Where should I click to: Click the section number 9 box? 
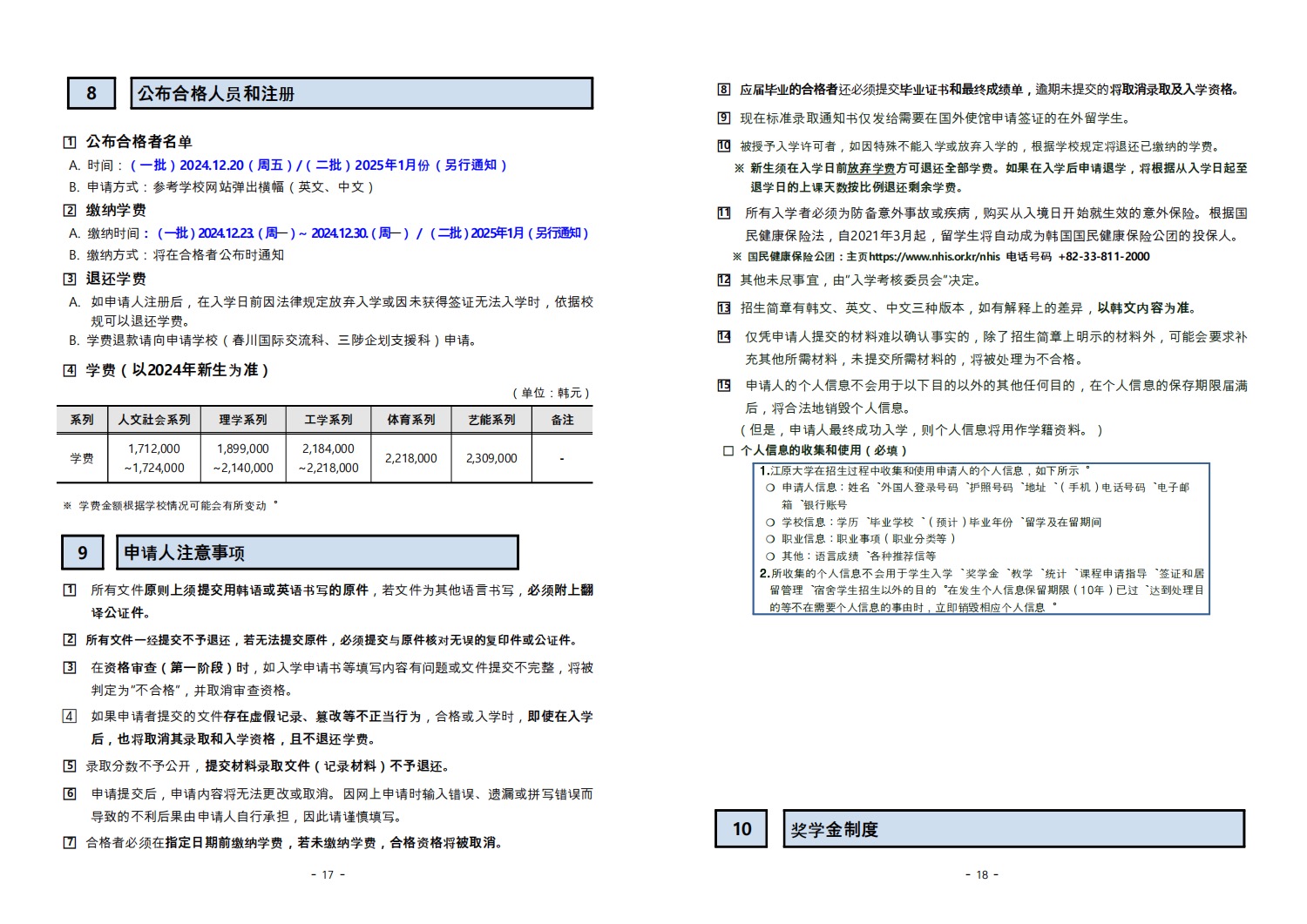coord(83,552)
